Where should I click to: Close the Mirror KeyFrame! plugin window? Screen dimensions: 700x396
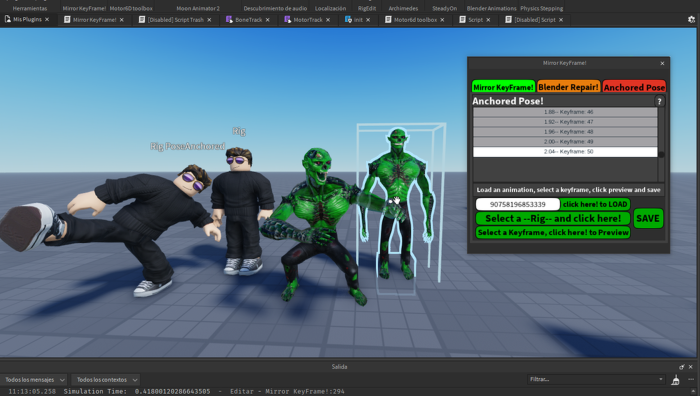pos(662,63)
